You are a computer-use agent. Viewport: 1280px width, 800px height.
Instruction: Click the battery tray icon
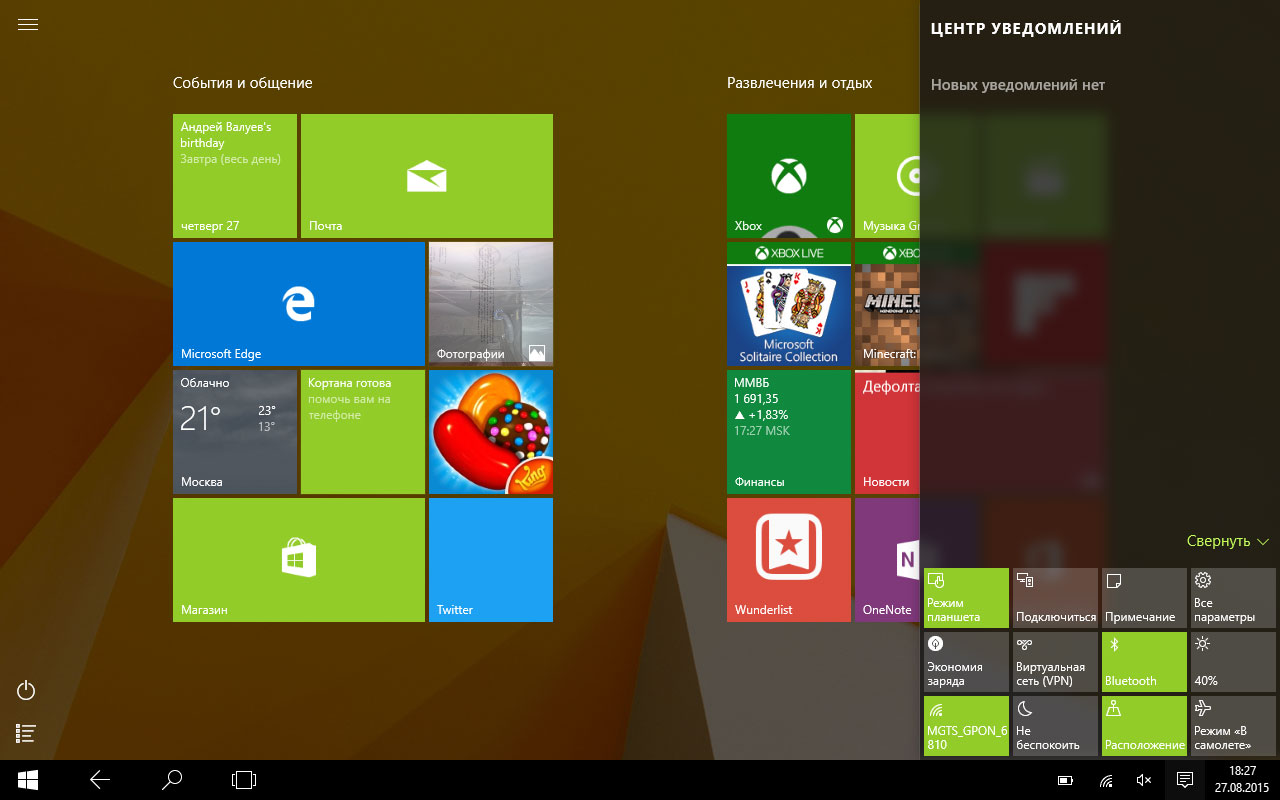click(x=1066, y=780)
